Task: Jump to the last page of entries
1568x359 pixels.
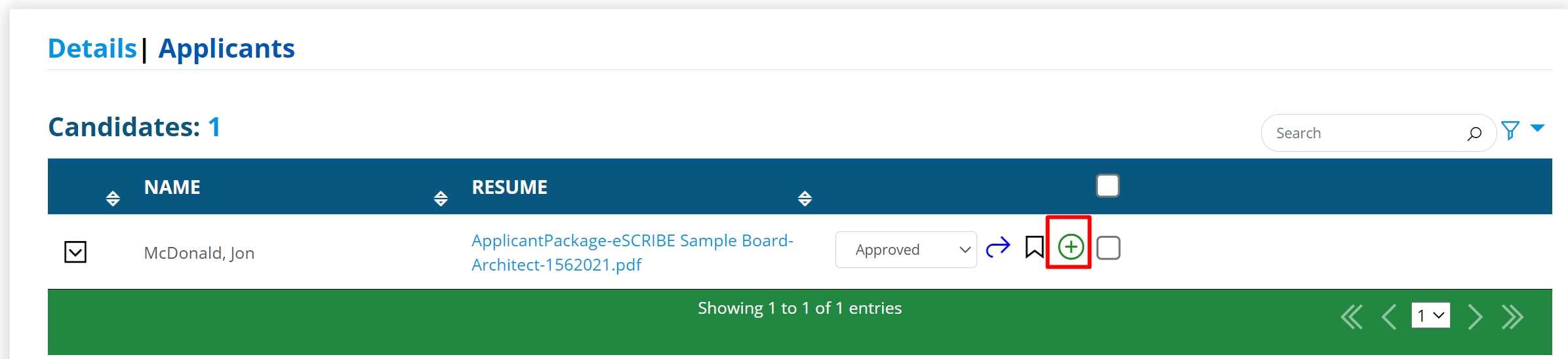Action: coord(1512,316)
